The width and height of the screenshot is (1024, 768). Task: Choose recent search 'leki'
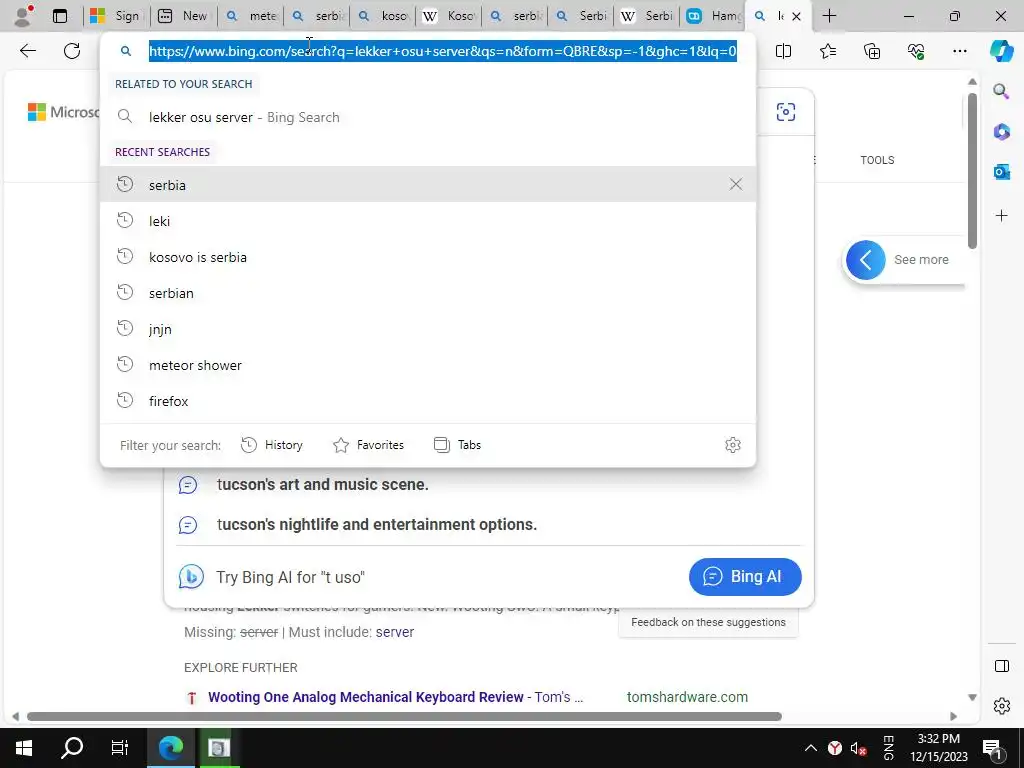(x=428, y=221)
